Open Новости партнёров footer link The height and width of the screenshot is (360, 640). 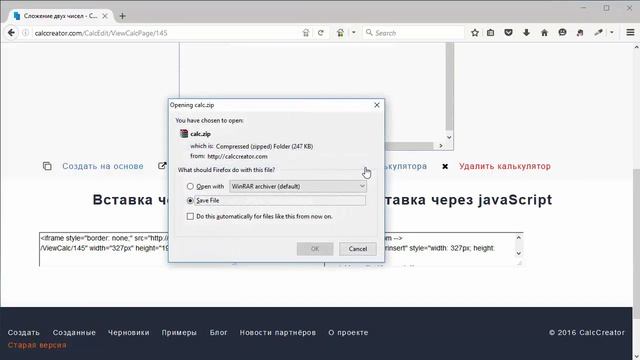click(x=278, y=332)
